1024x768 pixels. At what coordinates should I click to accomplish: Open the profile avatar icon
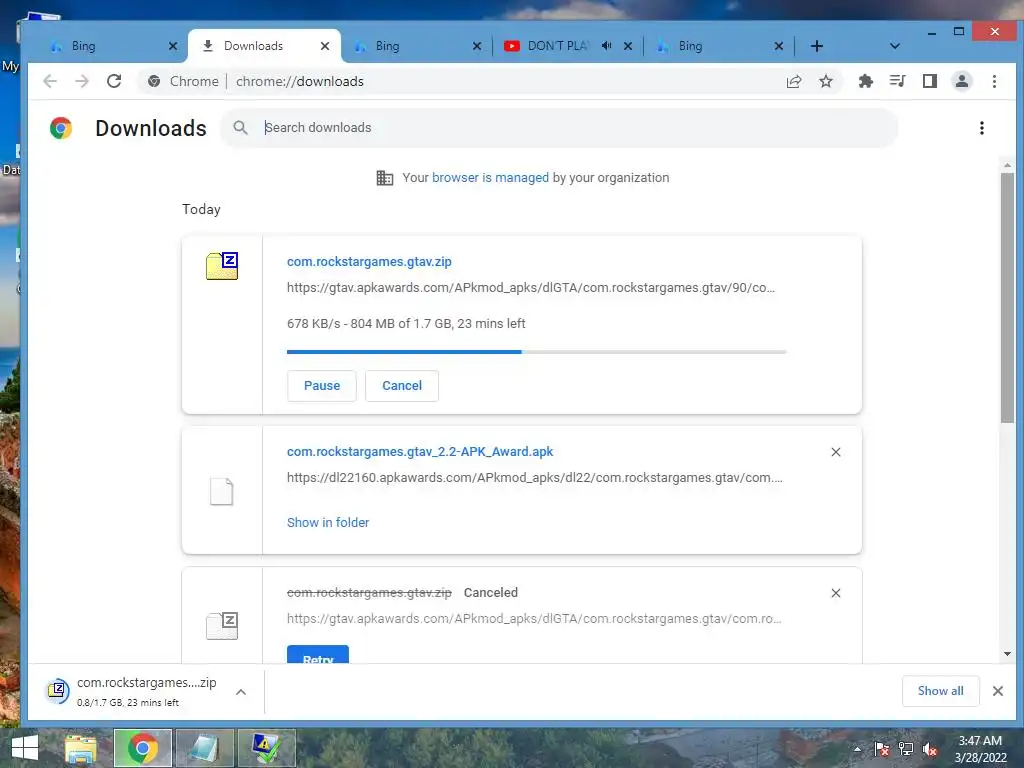coord(961,81)
